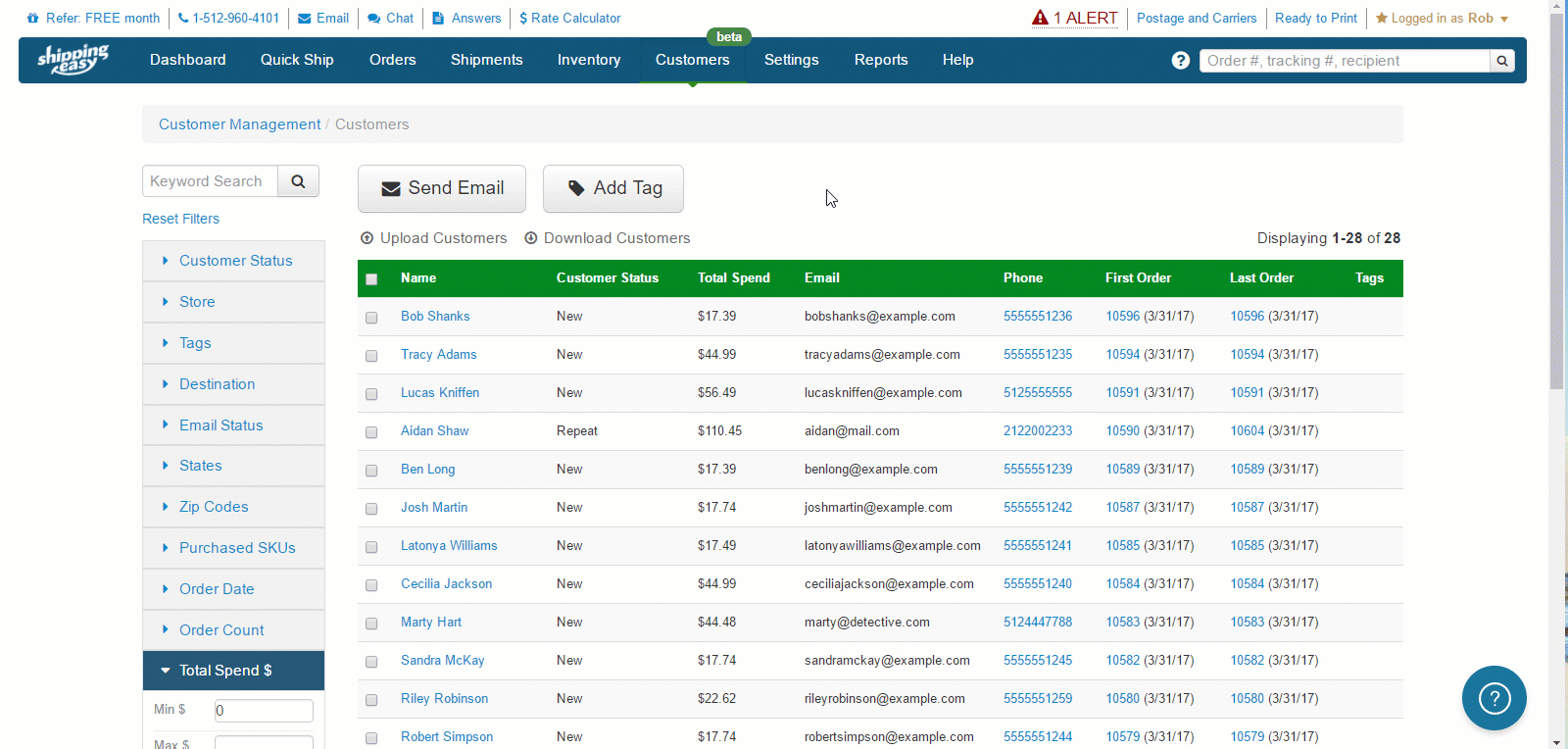This screenshot has height=749, width=1568.
Task: Click the Upload Customers icon
Action: click(367, 238)
